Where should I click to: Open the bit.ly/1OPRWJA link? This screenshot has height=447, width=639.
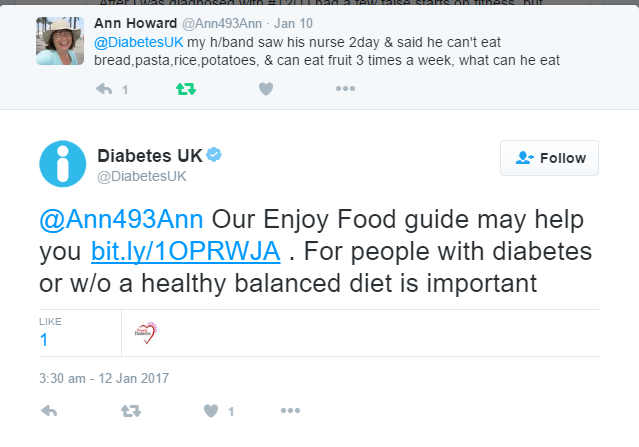click(x=186, y=251)
